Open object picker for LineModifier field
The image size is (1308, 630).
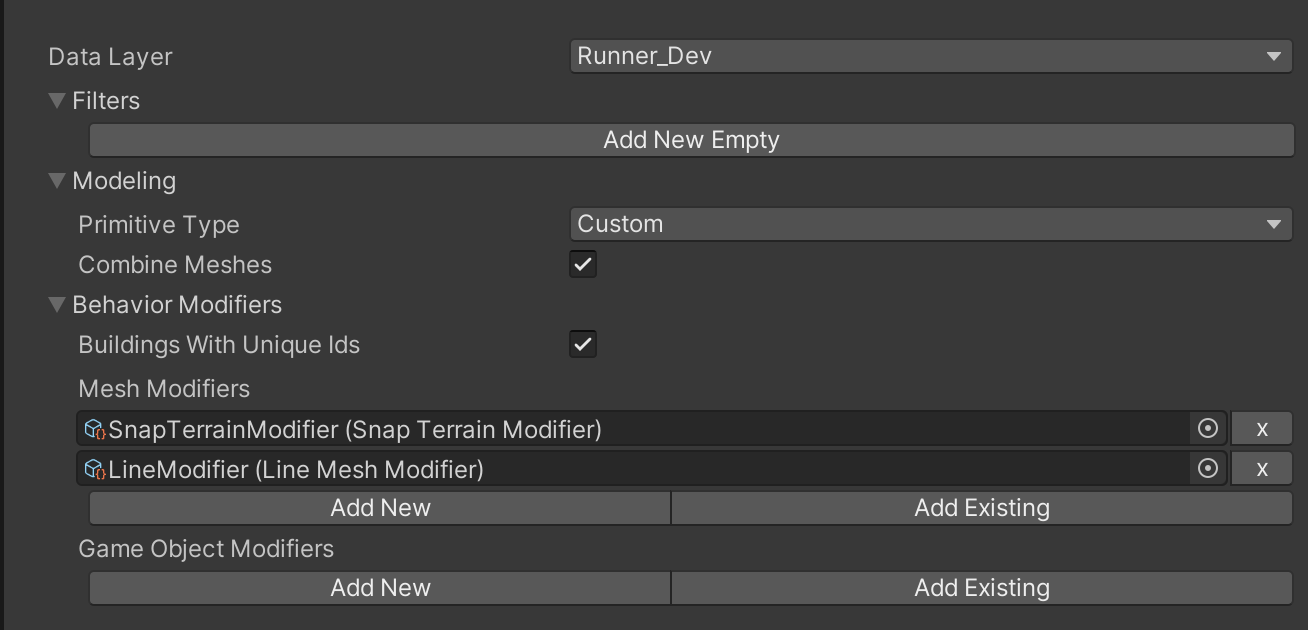coord(1207,468)
